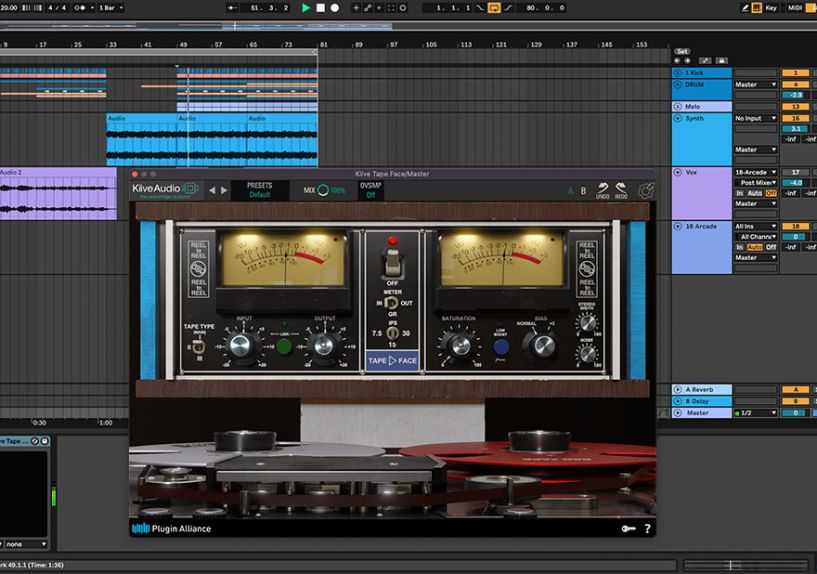
Task: Set 18 Arcade monitor to Off
Action: tap(771, 247)
